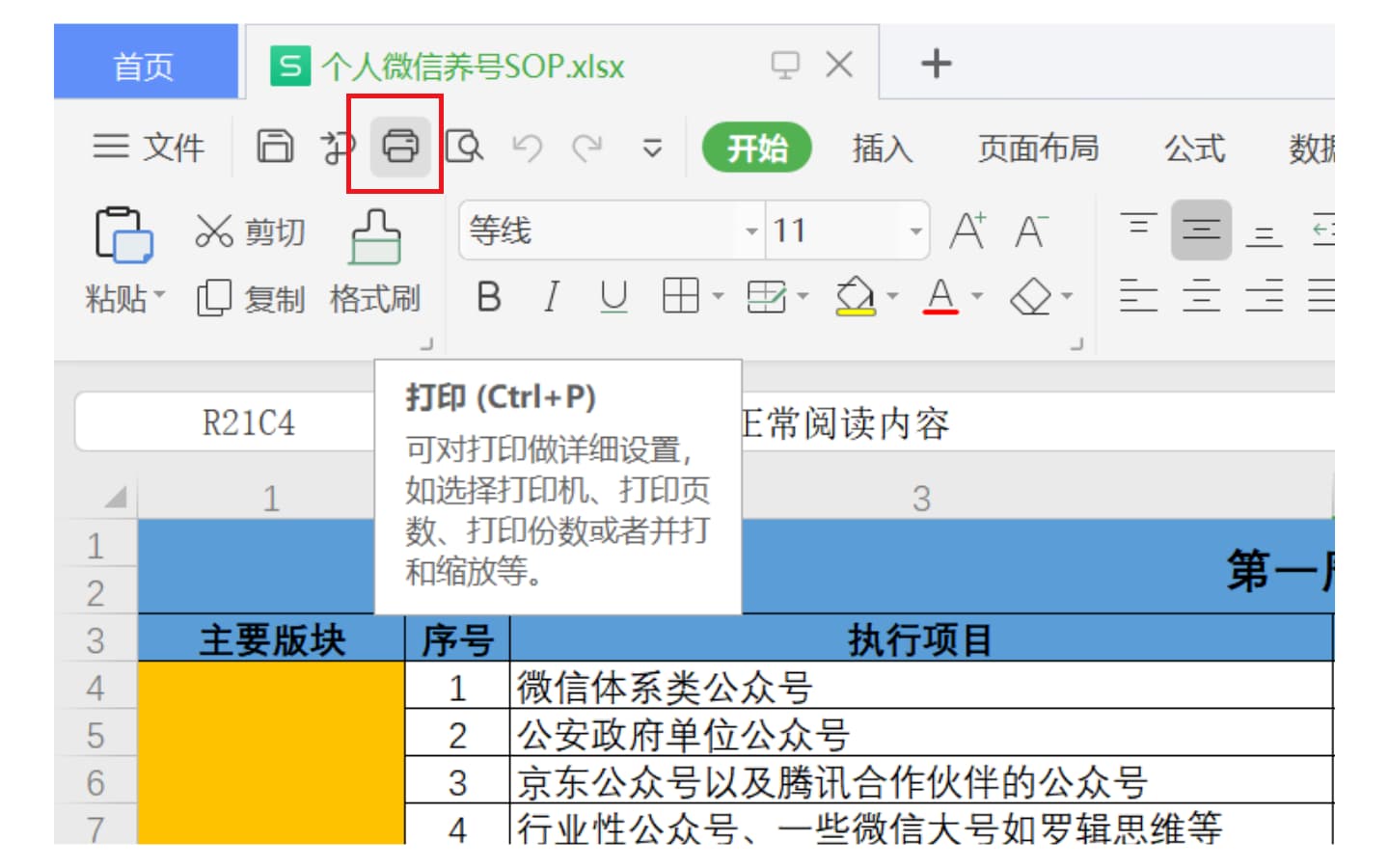Image resolution: width=1389 pixels, height=868 pixels.
Task: Redo the last action
Action: pos(587,148)
